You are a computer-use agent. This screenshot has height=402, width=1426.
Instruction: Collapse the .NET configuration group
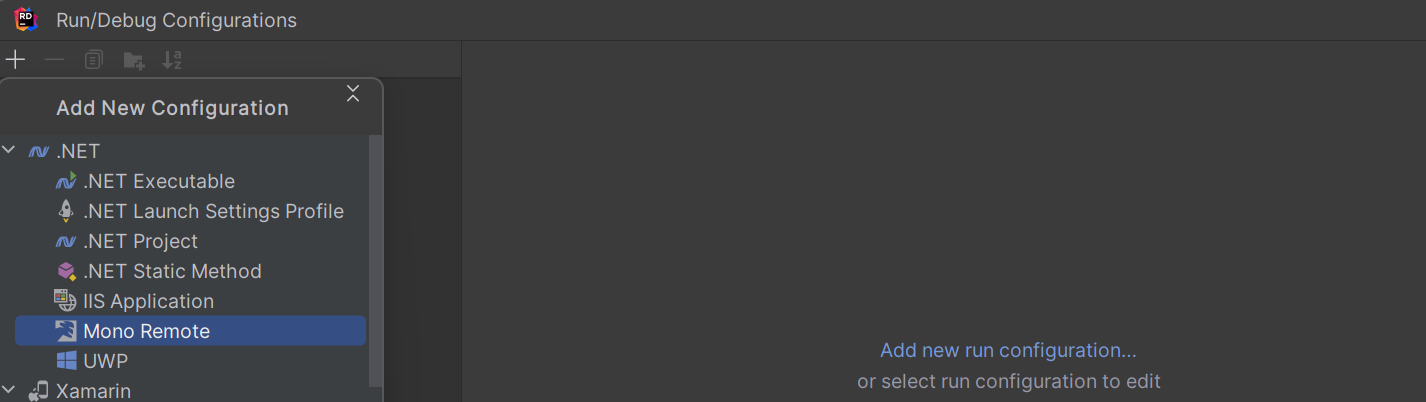[x=9, y=151]
